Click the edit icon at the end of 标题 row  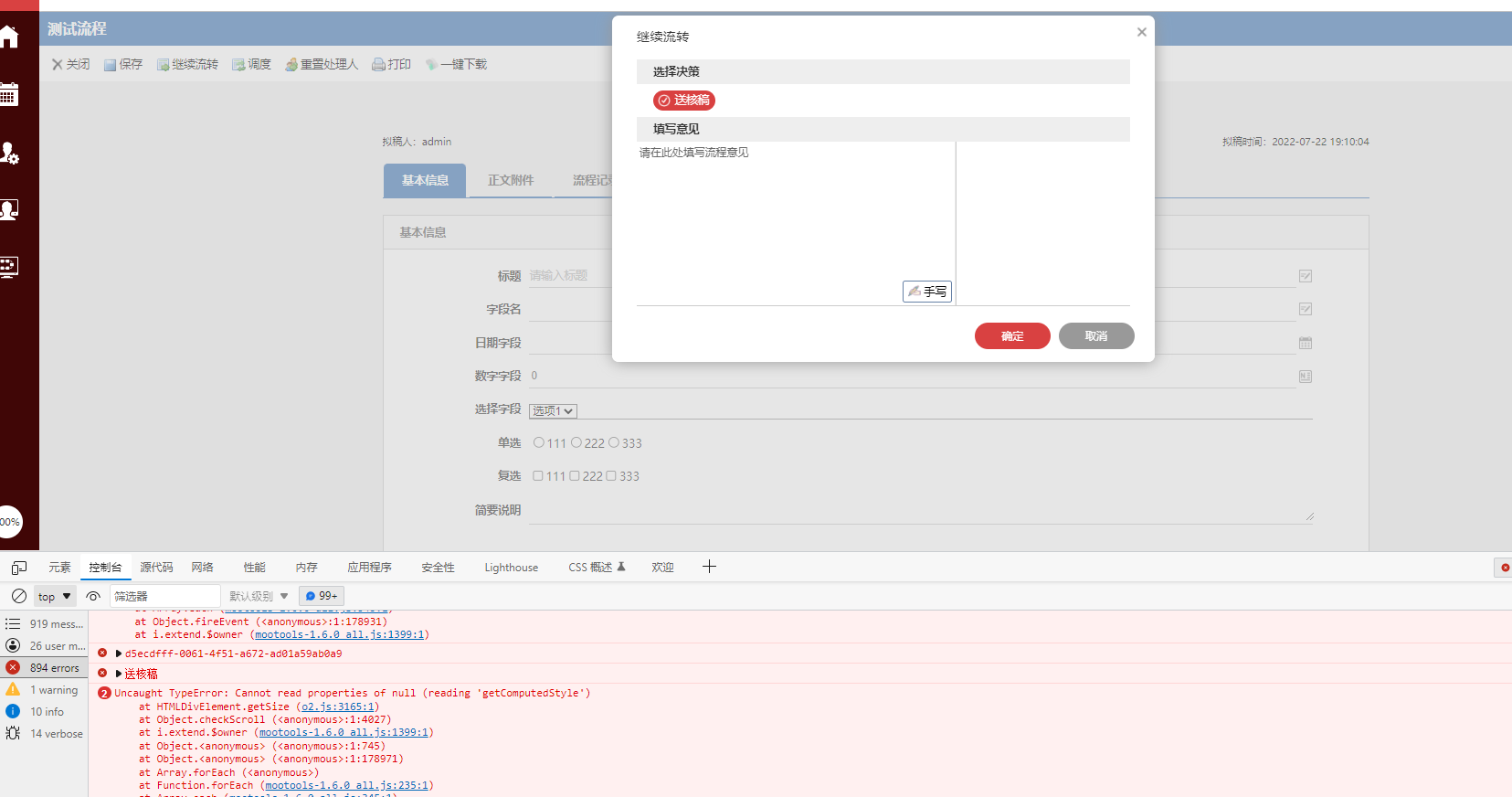point(1306,276)
